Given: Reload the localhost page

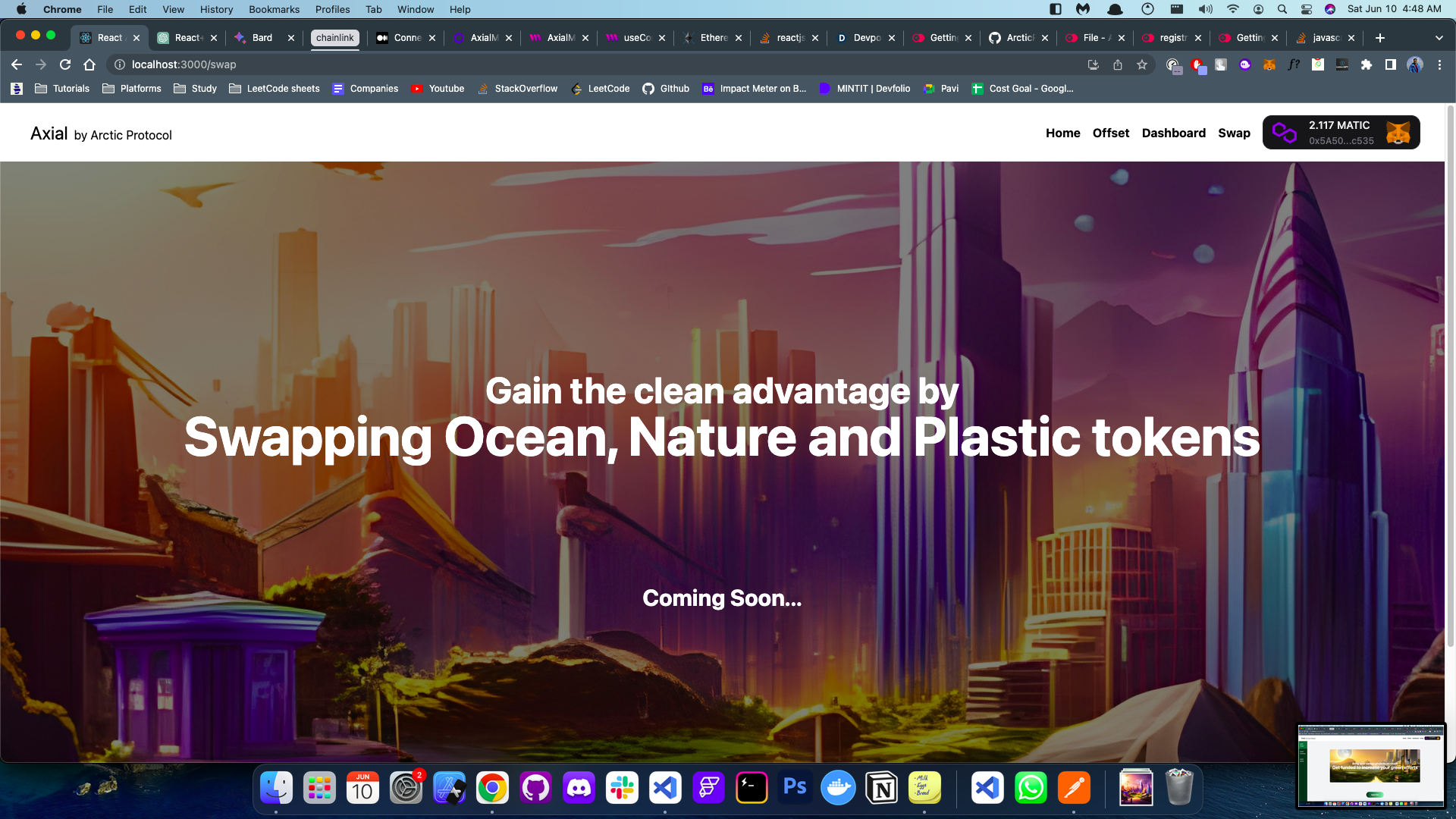Looking at the screenshot, I should (x=65, y=64).
